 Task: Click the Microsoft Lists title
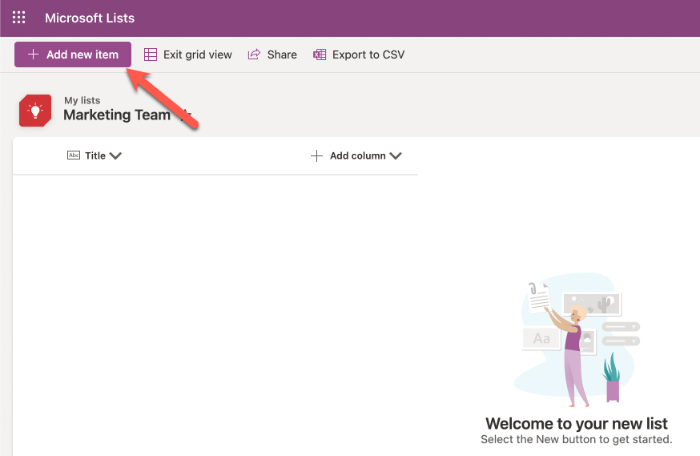pyautogui.click(x=89, y=18)
